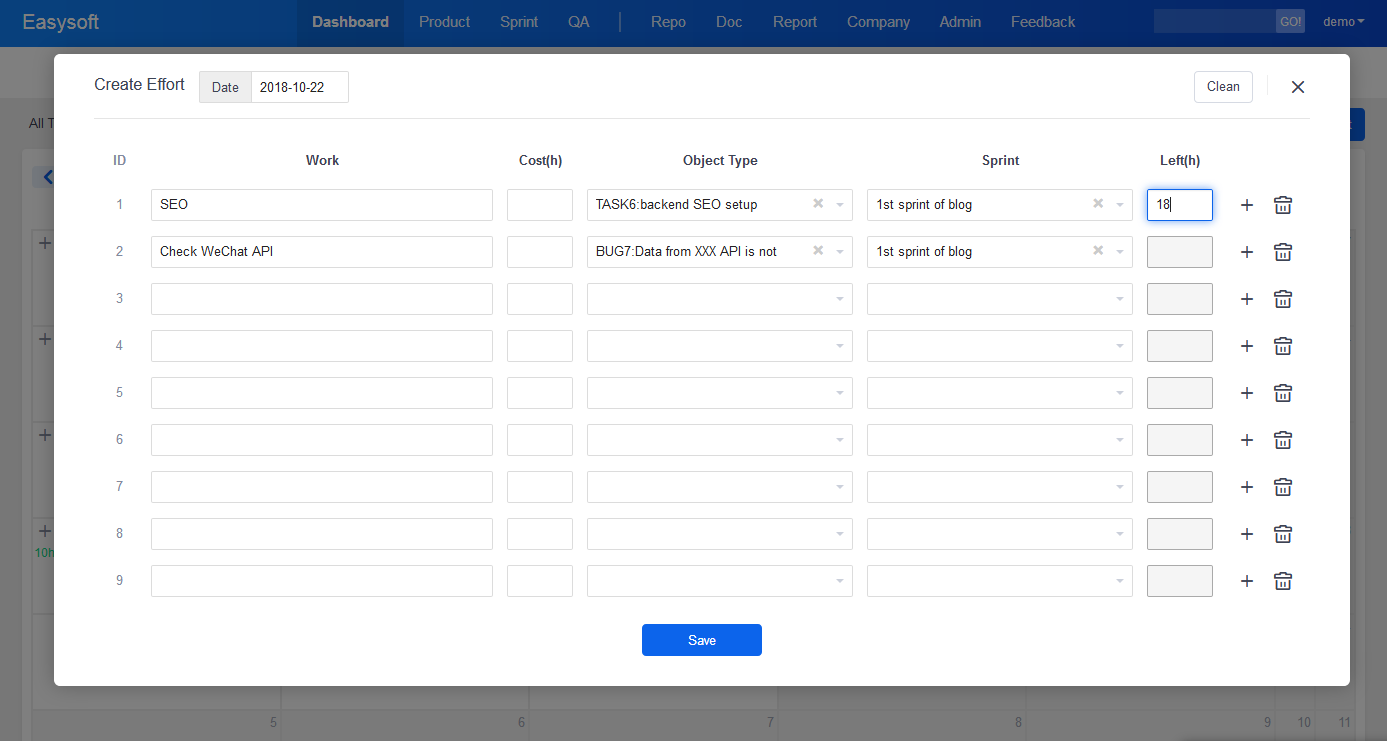
Task: Go to the QA section
Action: pos(578,22)
